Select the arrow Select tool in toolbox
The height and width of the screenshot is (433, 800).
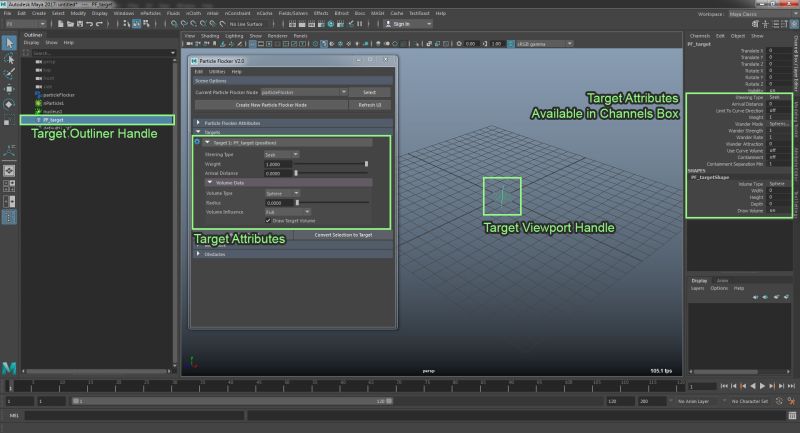coord(9,43)
